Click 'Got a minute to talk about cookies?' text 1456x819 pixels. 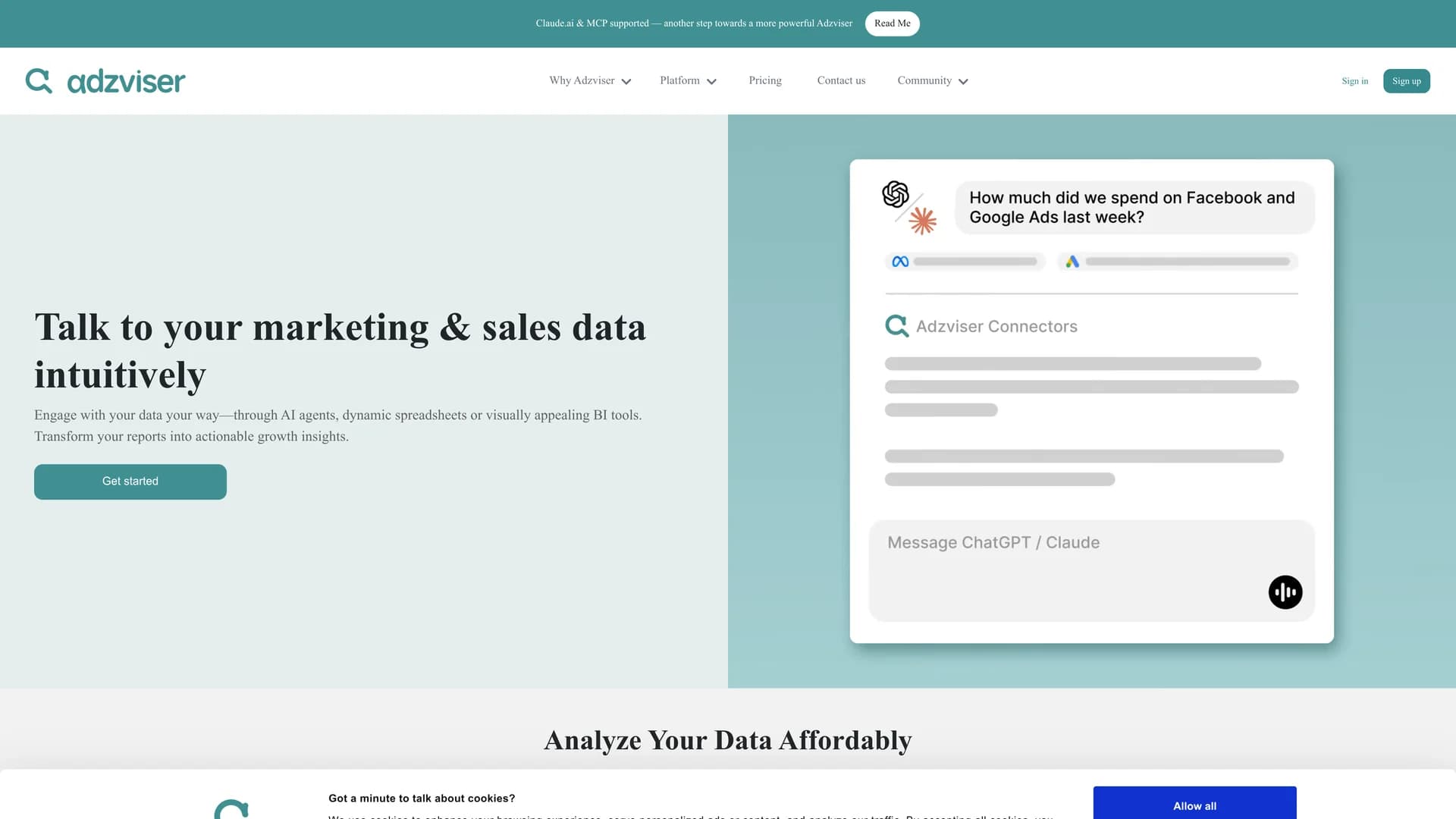click(x=422, y=799)
